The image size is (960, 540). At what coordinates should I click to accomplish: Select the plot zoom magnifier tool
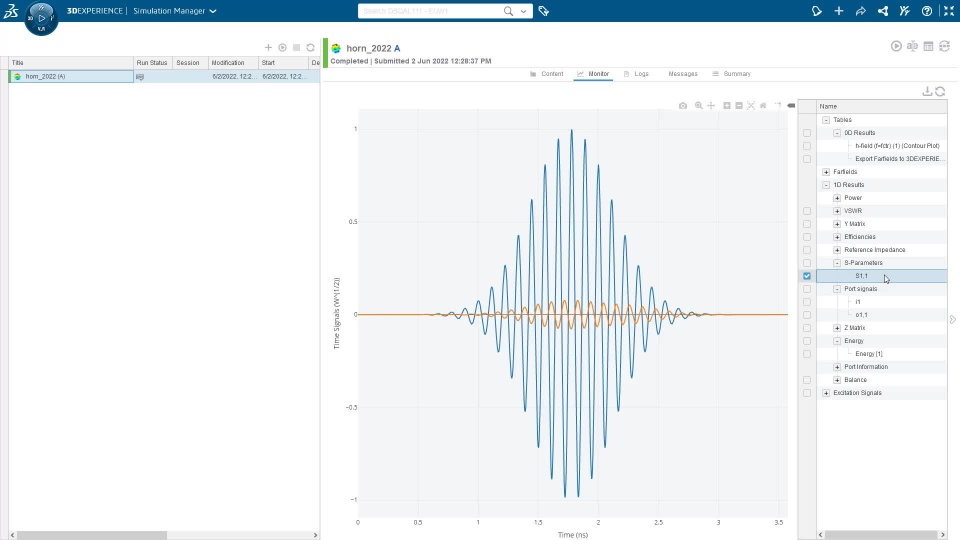[x=699, y=105]
